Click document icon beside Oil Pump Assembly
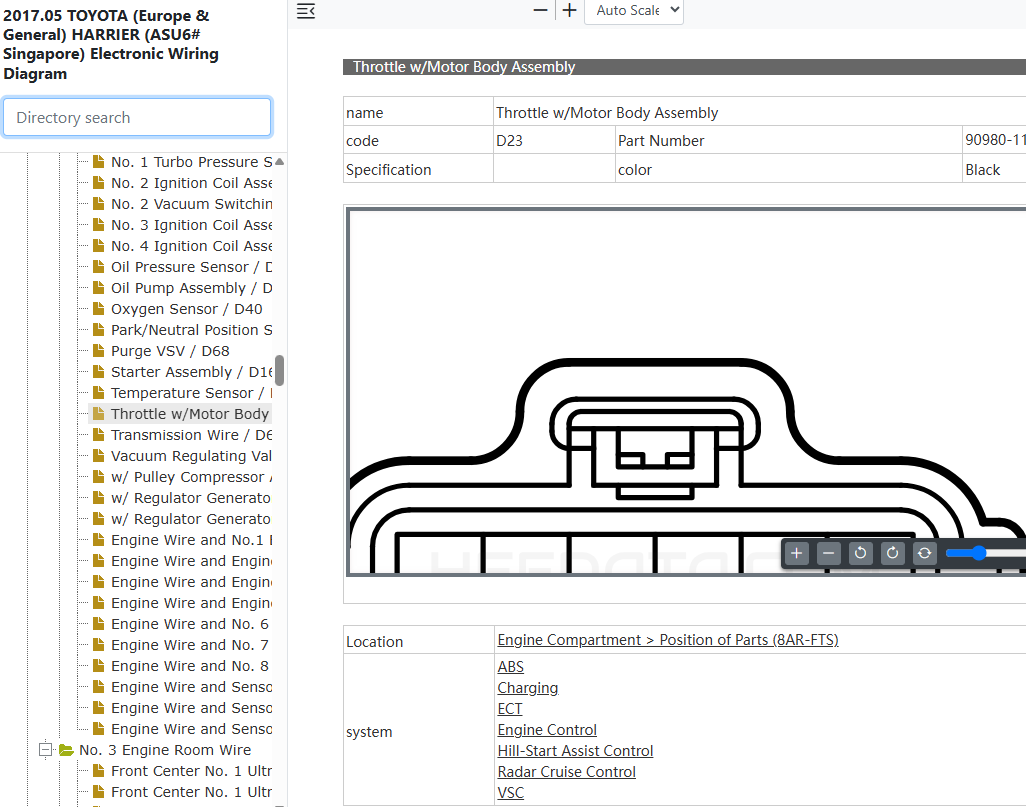 98,287
